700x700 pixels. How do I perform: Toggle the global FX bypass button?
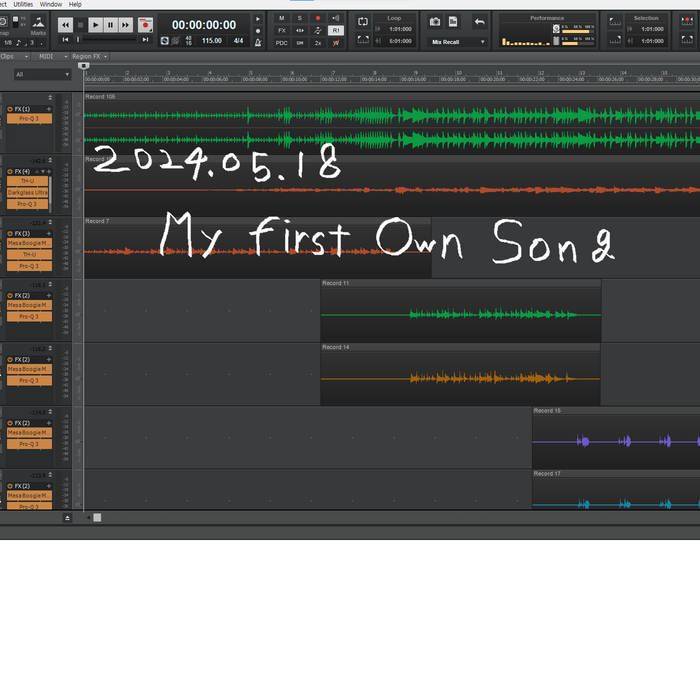tap(281, 30)
